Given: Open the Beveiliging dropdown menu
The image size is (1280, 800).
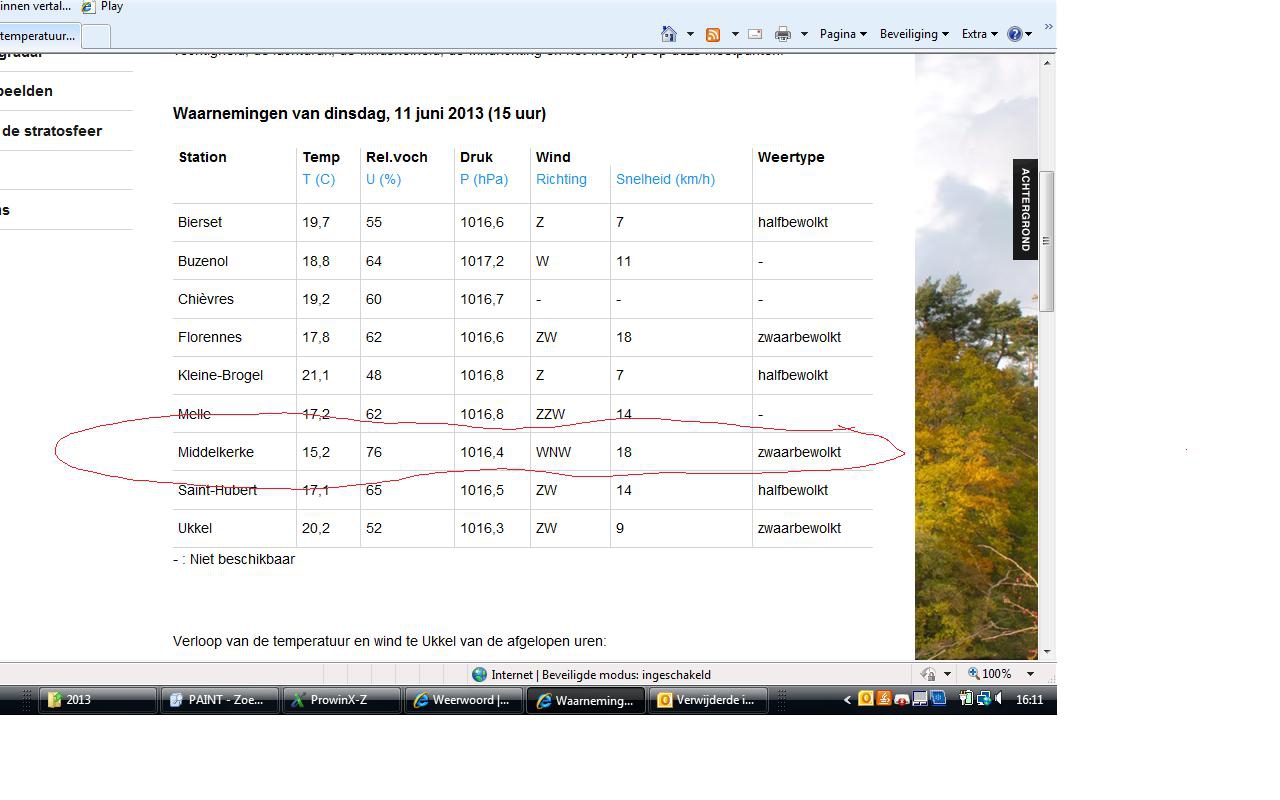Looking at the screenshot, I should [914, 34].
